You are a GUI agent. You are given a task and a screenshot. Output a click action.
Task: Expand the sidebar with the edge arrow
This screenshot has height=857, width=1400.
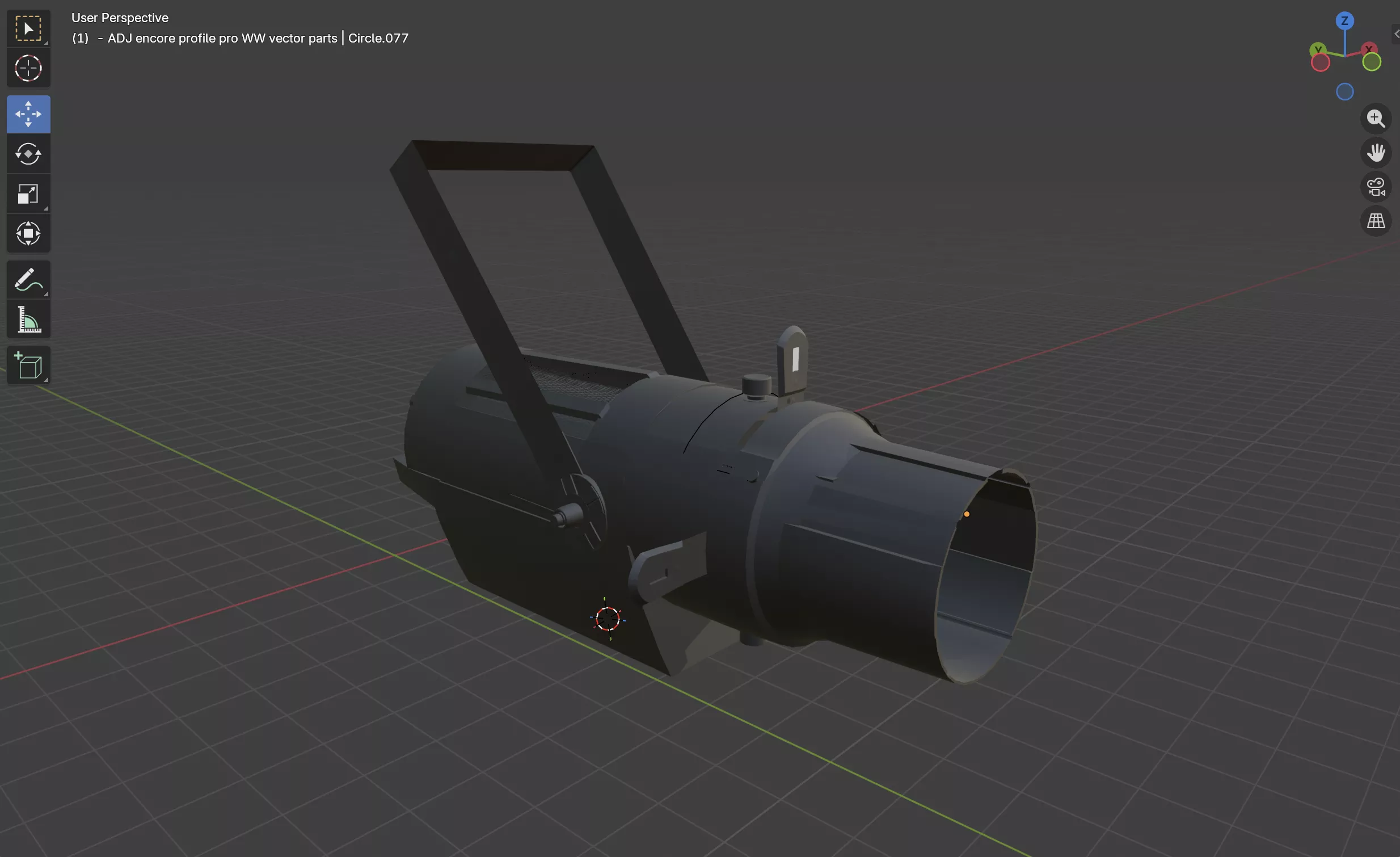click(x=1396, y=34)
